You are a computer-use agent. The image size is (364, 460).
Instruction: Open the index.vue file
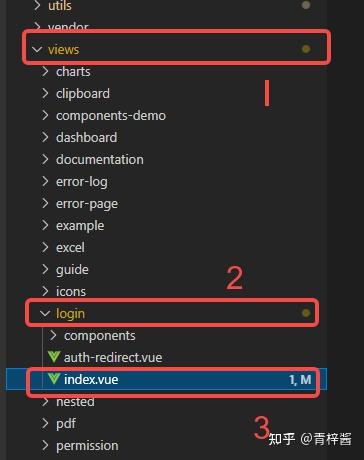tap(91, 379)
